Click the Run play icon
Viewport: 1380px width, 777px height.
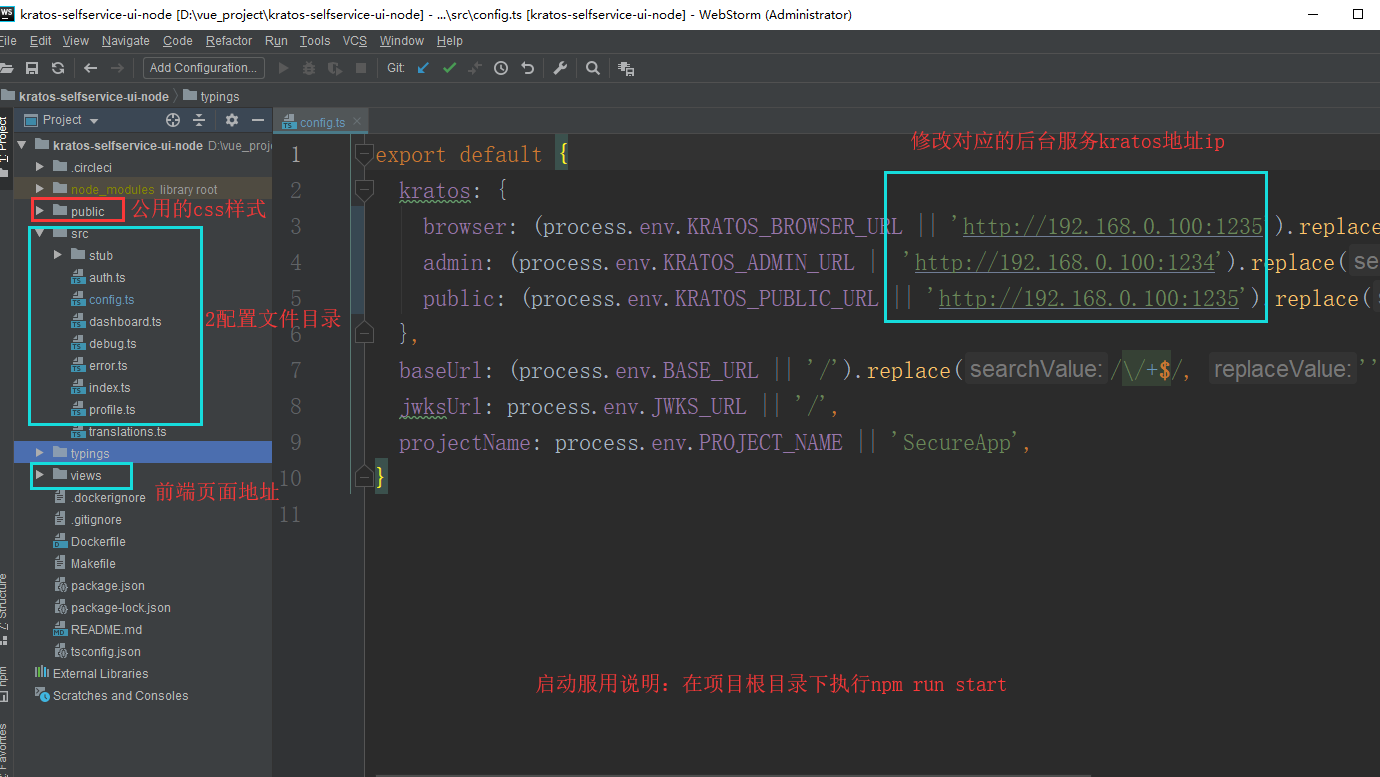(x=283, y=68)
